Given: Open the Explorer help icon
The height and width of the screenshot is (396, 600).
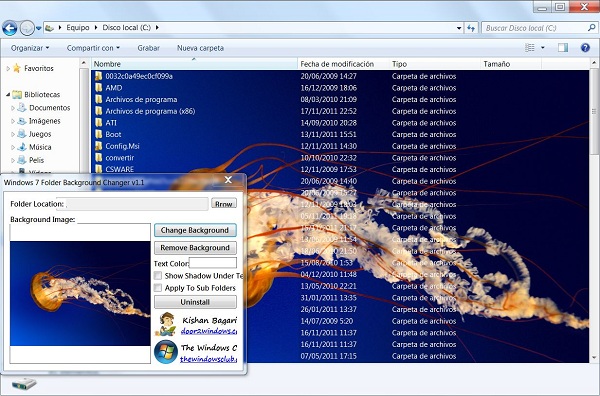Looking at the screenshot, I should 585,47.
